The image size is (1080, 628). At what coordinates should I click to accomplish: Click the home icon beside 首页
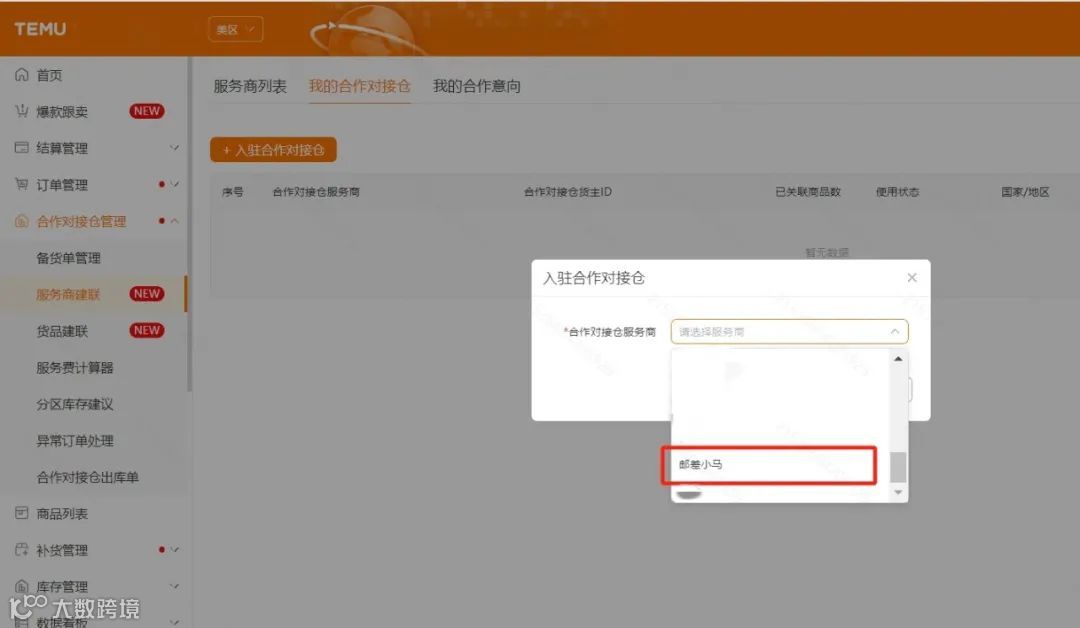[x=22, y=74]
